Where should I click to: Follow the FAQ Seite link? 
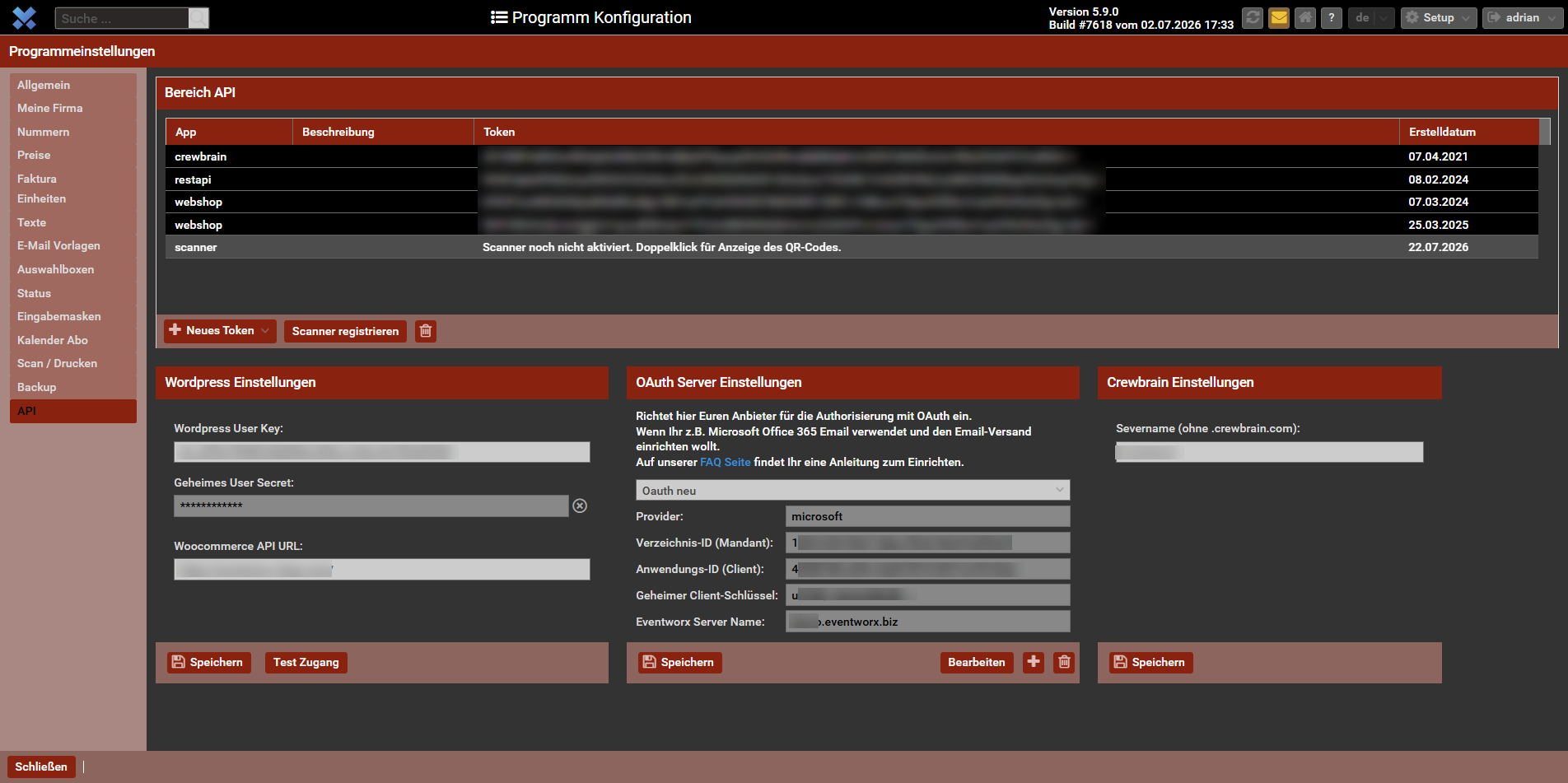click(726, 462)
